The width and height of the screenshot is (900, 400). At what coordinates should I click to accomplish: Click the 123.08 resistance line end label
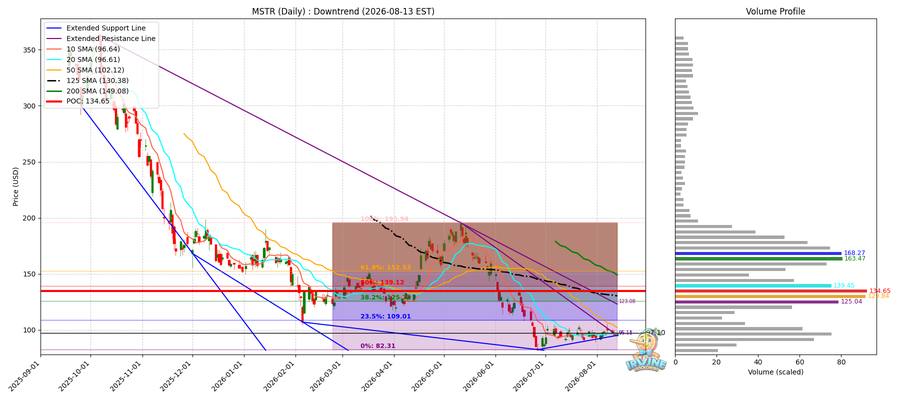point(627,301)
